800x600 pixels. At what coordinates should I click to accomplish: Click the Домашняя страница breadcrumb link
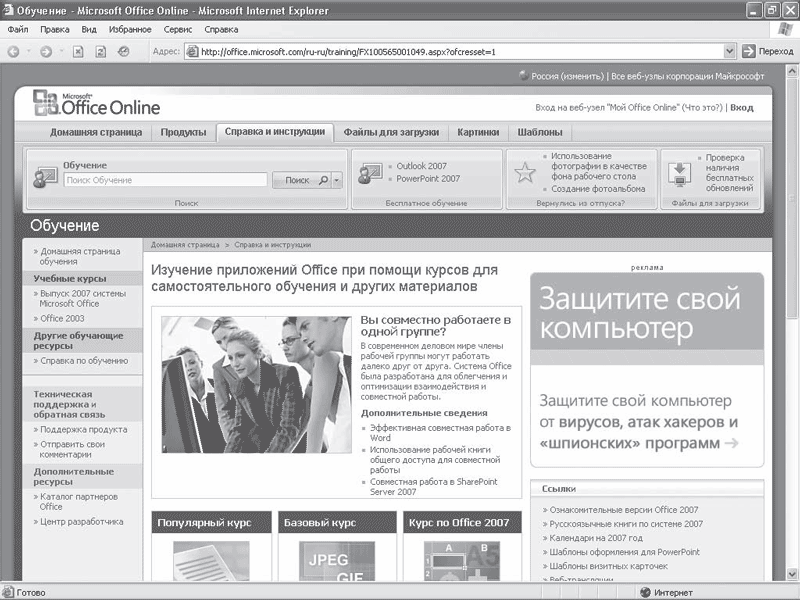tap(185, 245)
